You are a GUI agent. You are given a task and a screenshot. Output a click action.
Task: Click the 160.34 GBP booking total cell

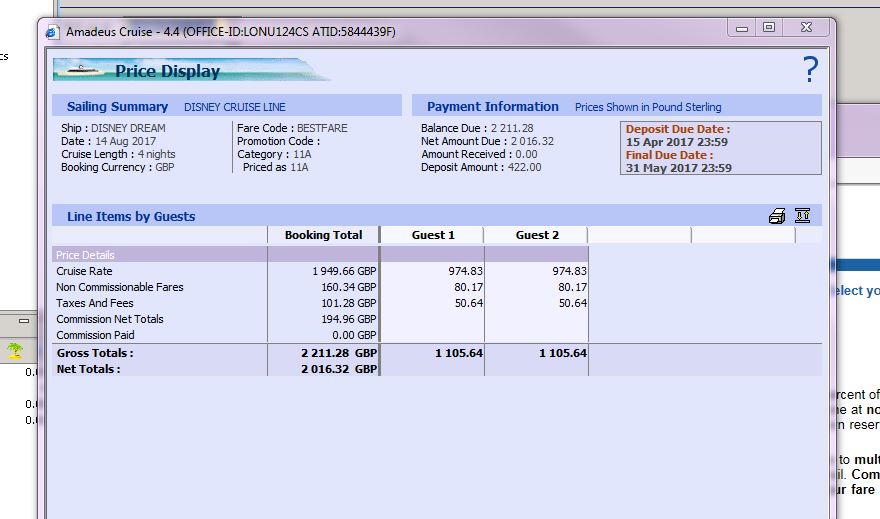[349, 287]
